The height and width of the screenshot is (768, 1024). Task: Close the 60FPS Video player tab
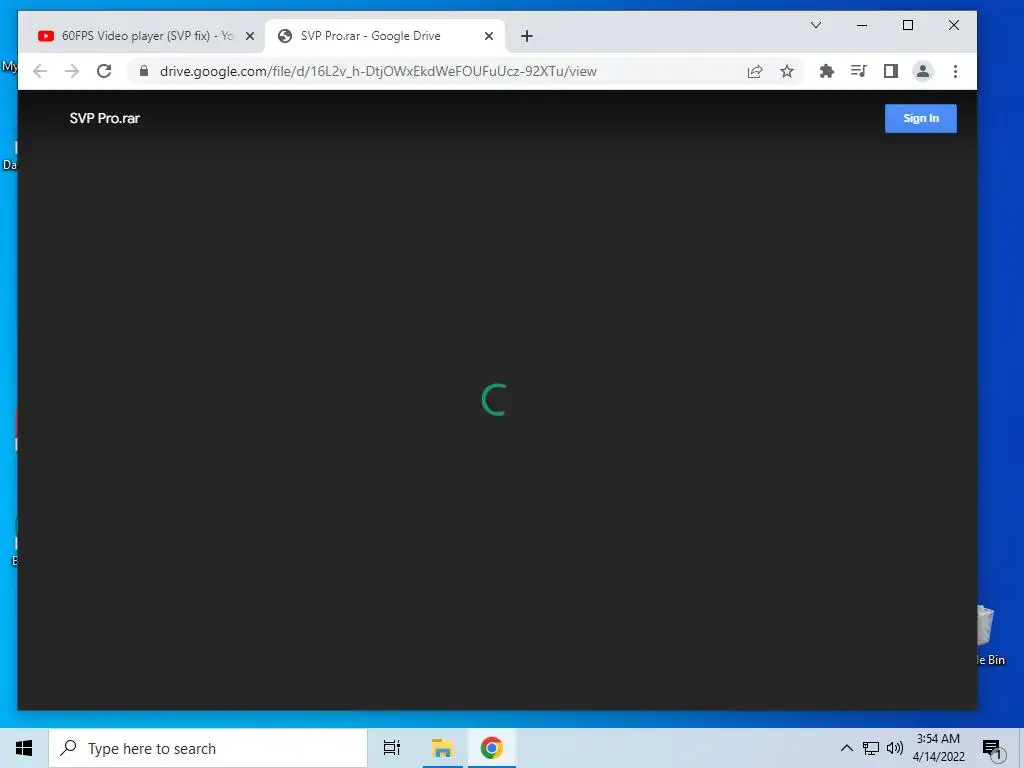tap(249, 36)
